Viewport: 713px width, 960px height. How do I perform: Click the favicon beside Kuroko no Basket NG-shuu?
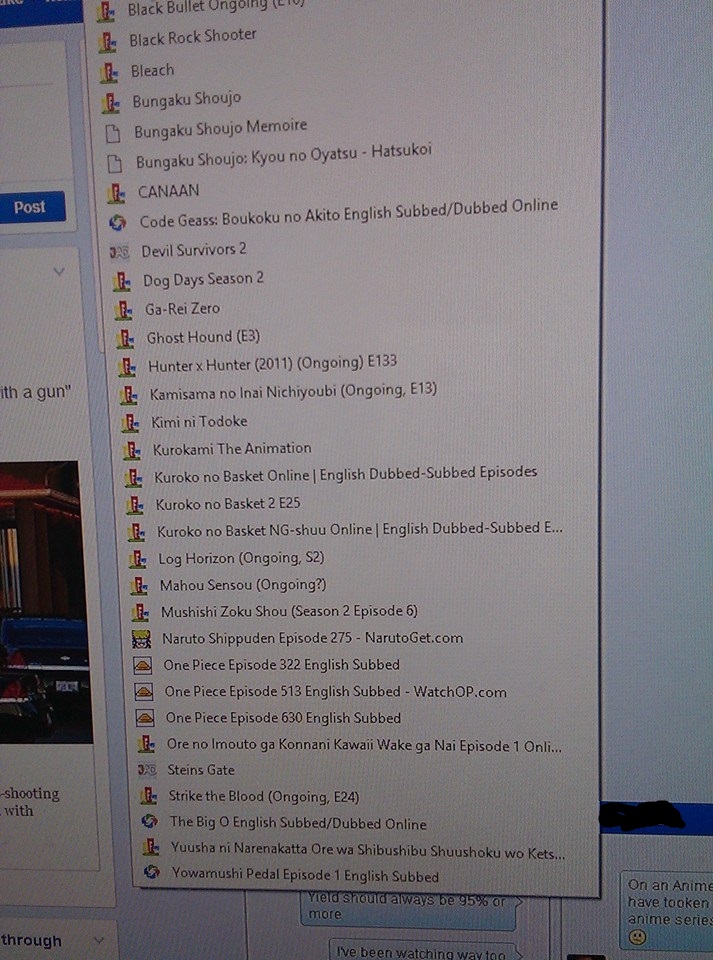pos(136,532)
